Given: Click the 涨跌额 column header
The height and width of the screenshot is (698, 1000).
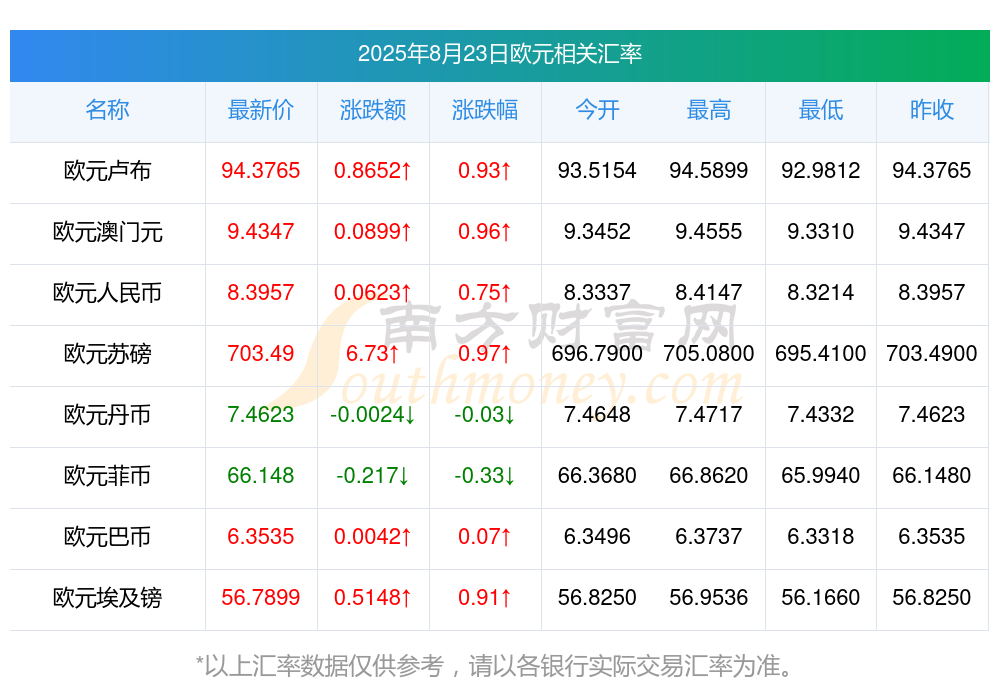Looking at the screenshot, I should pos(372,110).
